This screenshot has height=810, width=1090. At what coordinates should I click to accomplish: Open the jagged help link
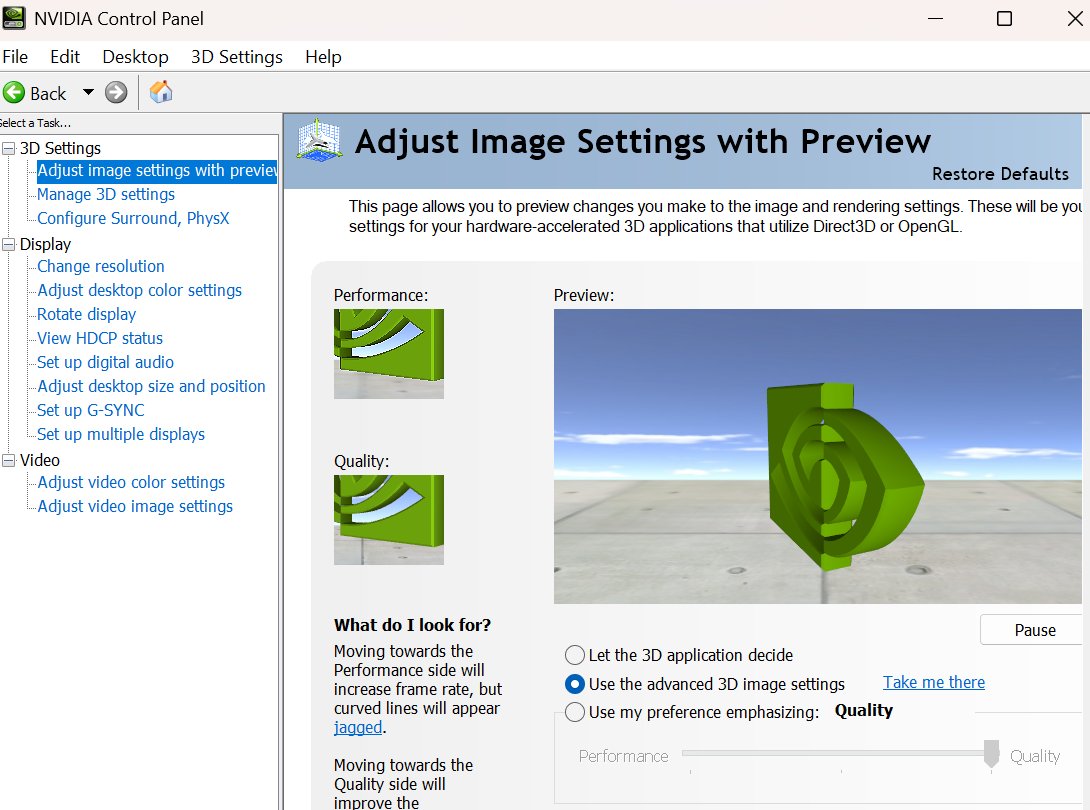[358, 727]
